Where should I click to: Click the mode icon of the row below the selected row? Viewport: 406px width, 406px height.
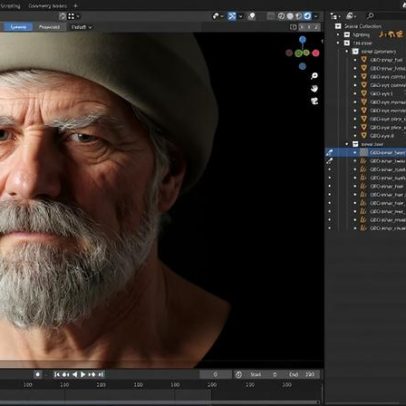click(x=329, y=161)
